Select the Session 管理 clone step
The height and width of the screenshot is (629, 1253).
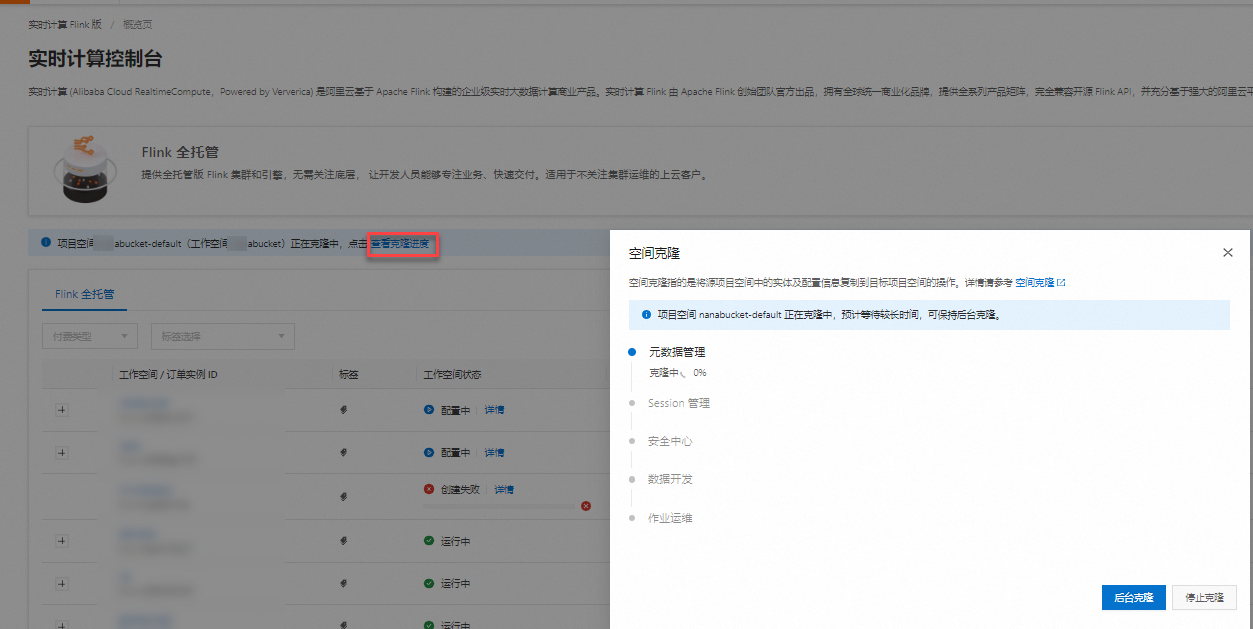pyautogui.click(x=678, y=403)
